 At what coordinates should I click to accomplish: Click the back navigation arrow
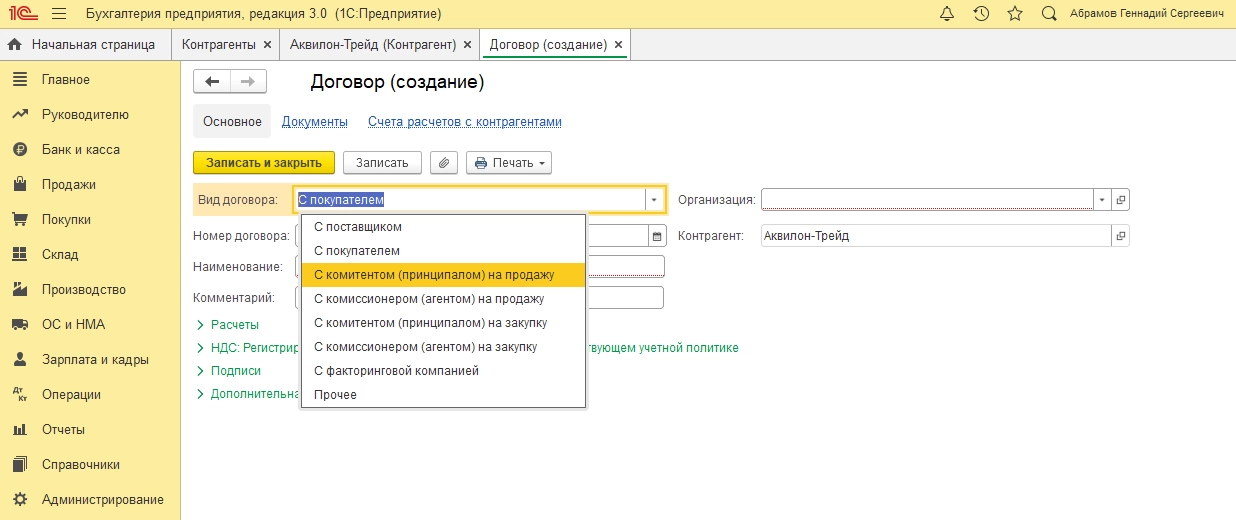[x=212, y=82]
